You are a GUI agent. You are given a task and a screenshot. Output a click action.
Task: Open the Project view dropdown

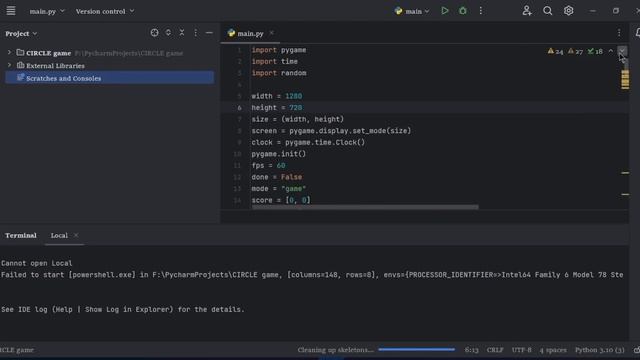(x=21, y=33)
